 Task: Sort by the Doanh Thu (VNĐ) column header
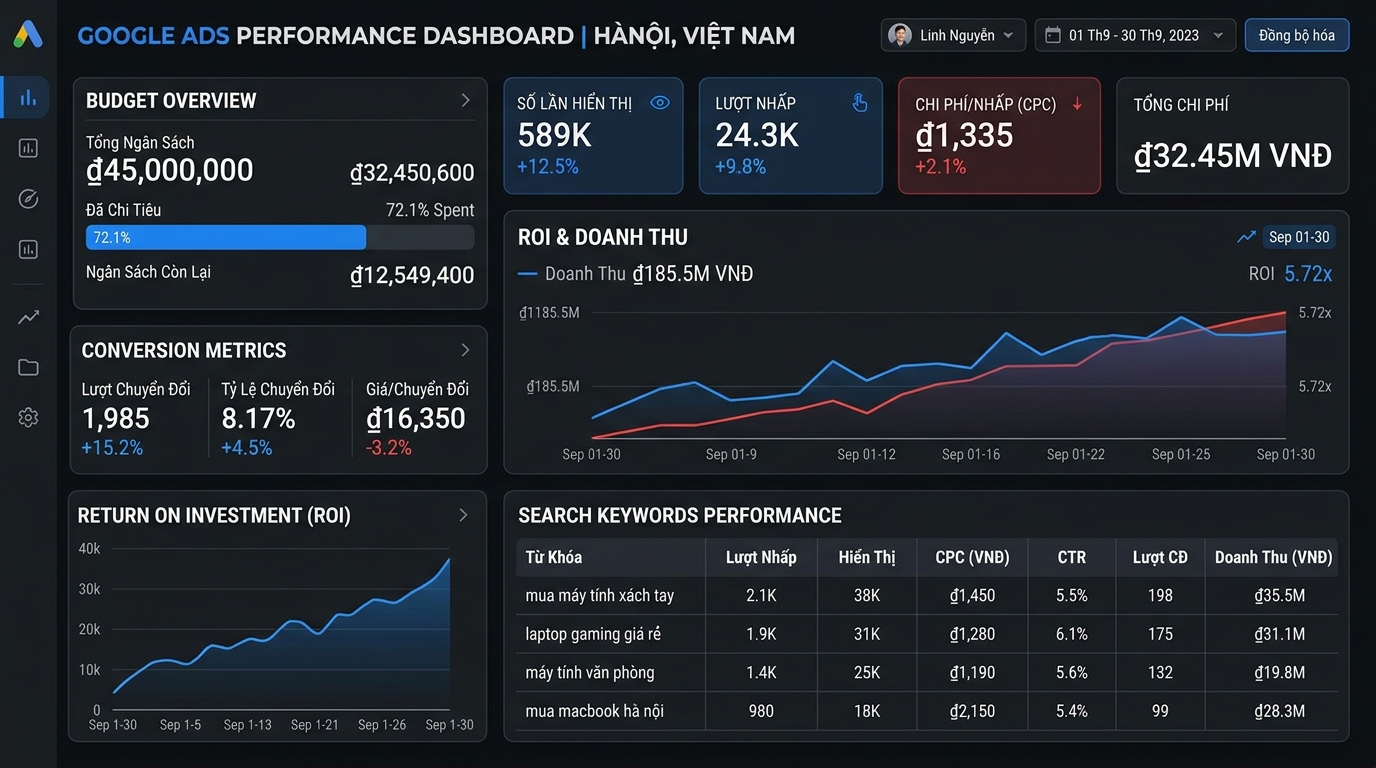pos(1274,557)
